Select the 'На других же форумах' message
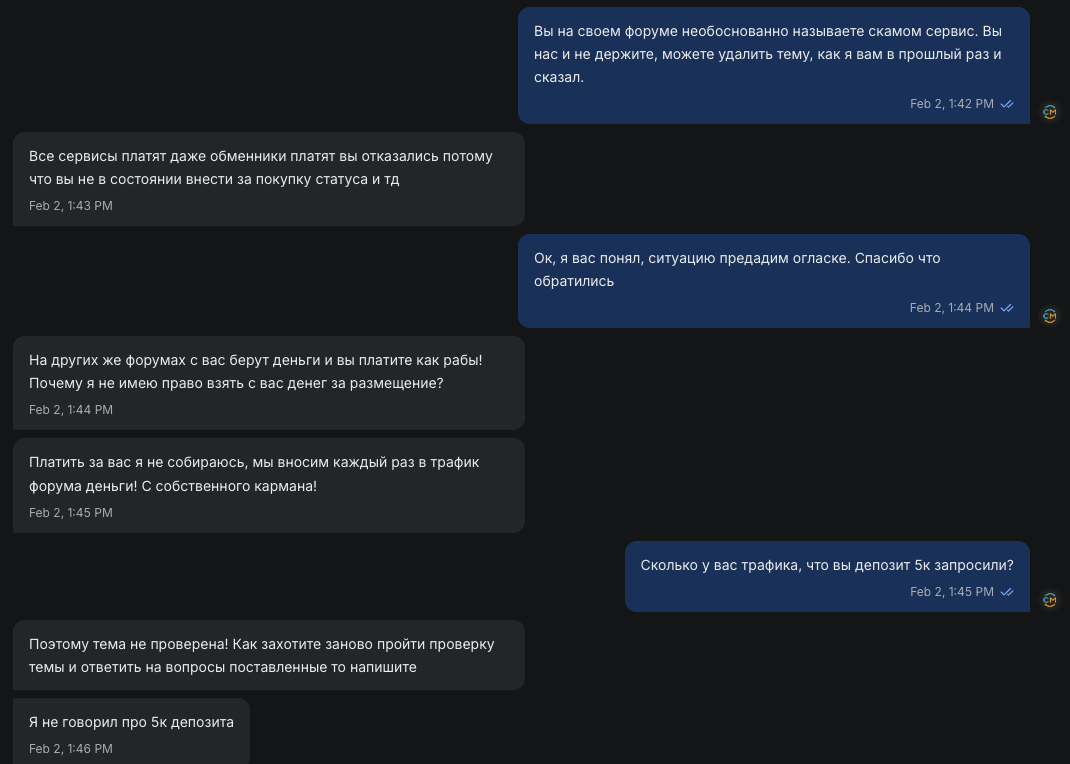 (268, 372)
